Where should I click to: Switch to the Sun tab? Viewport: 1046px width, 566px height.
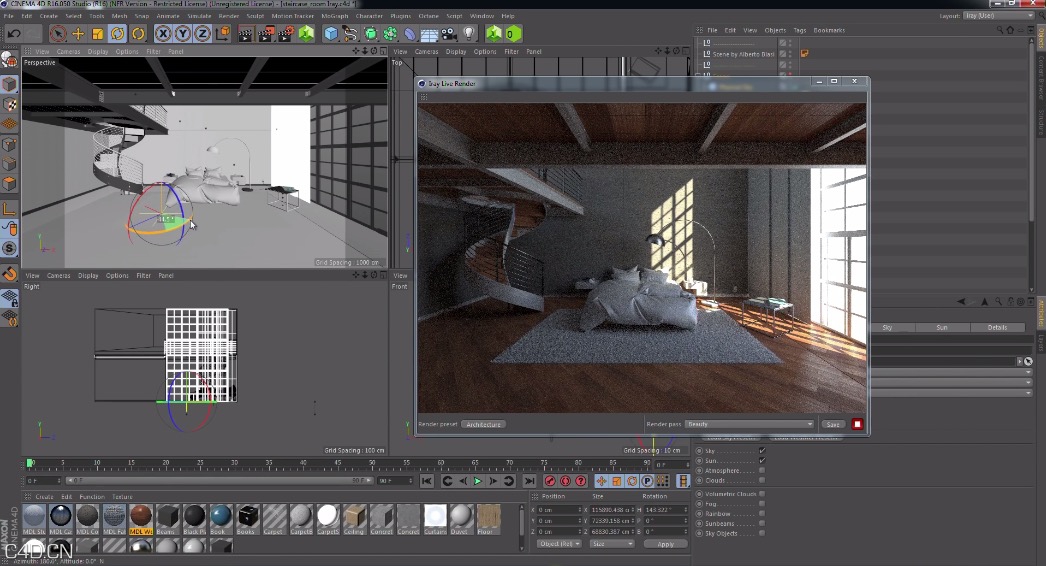pyautogui.click(x=942, y=327)
